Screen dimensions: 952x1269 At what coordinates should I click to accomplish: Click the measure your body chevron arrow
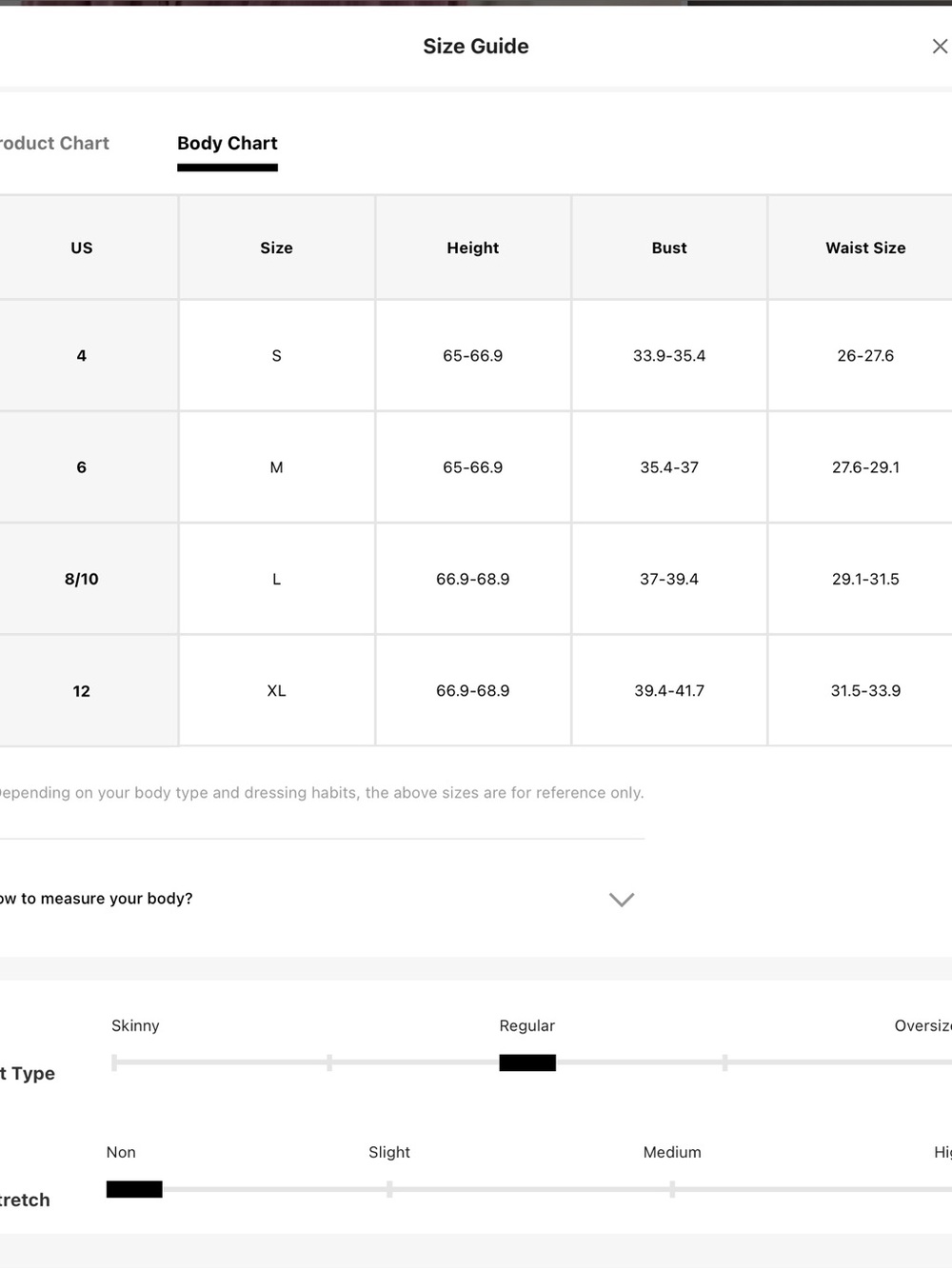click(x=622, y=900)
